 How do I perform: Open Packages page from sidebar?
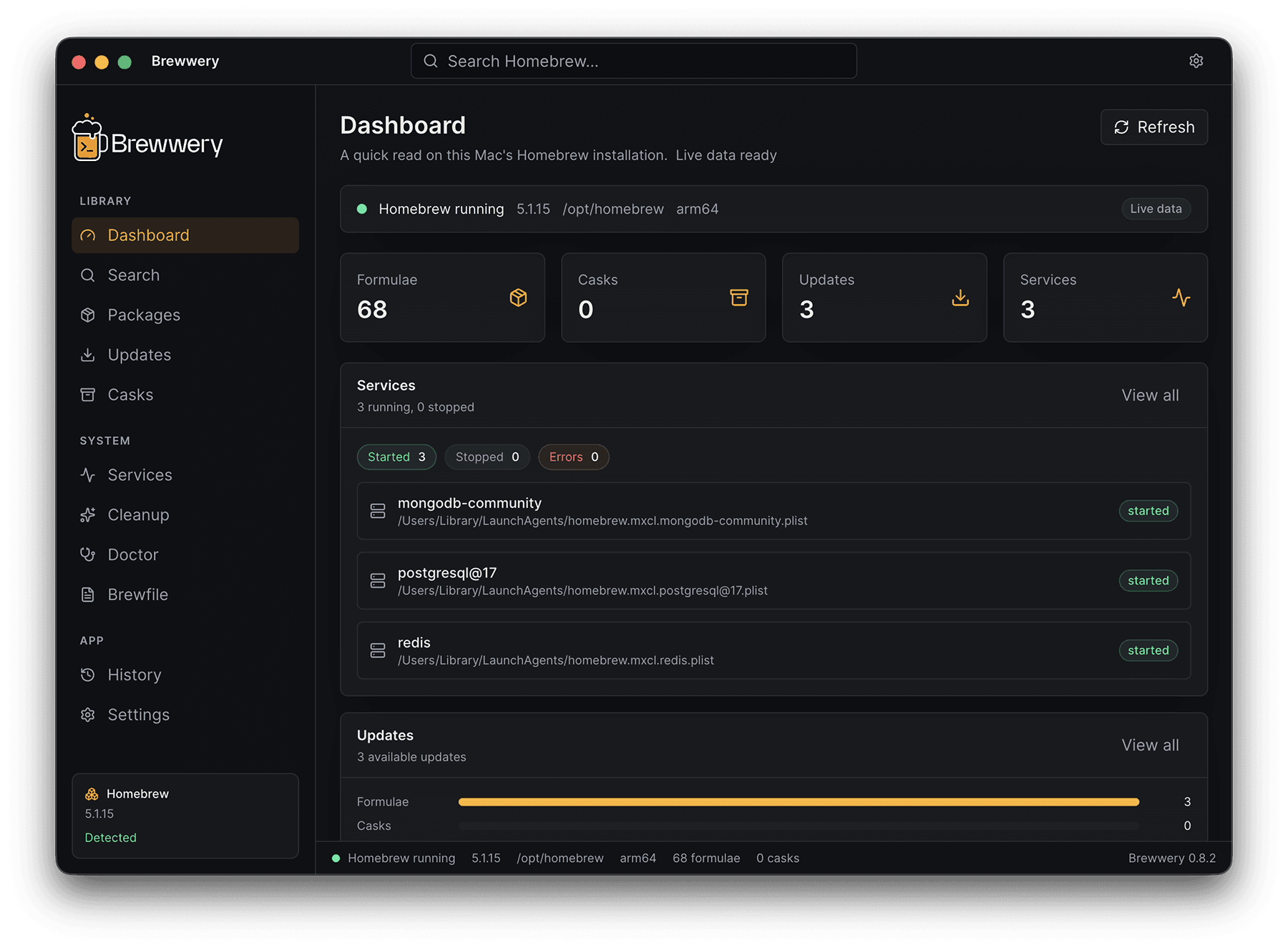[x=185, y=315]
